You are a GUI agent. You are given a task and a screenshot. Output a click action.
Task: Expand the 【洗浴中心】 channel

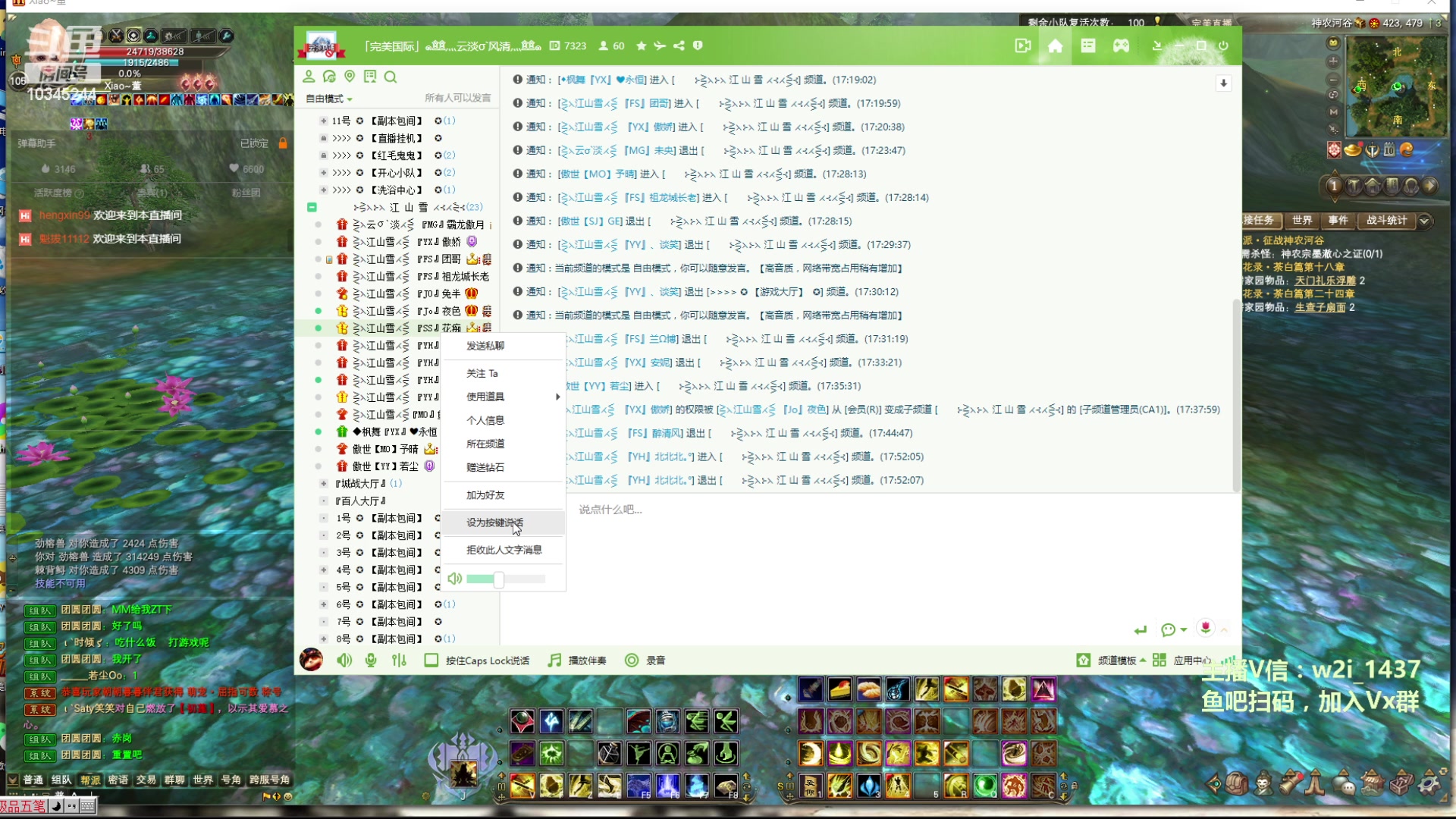324,190
